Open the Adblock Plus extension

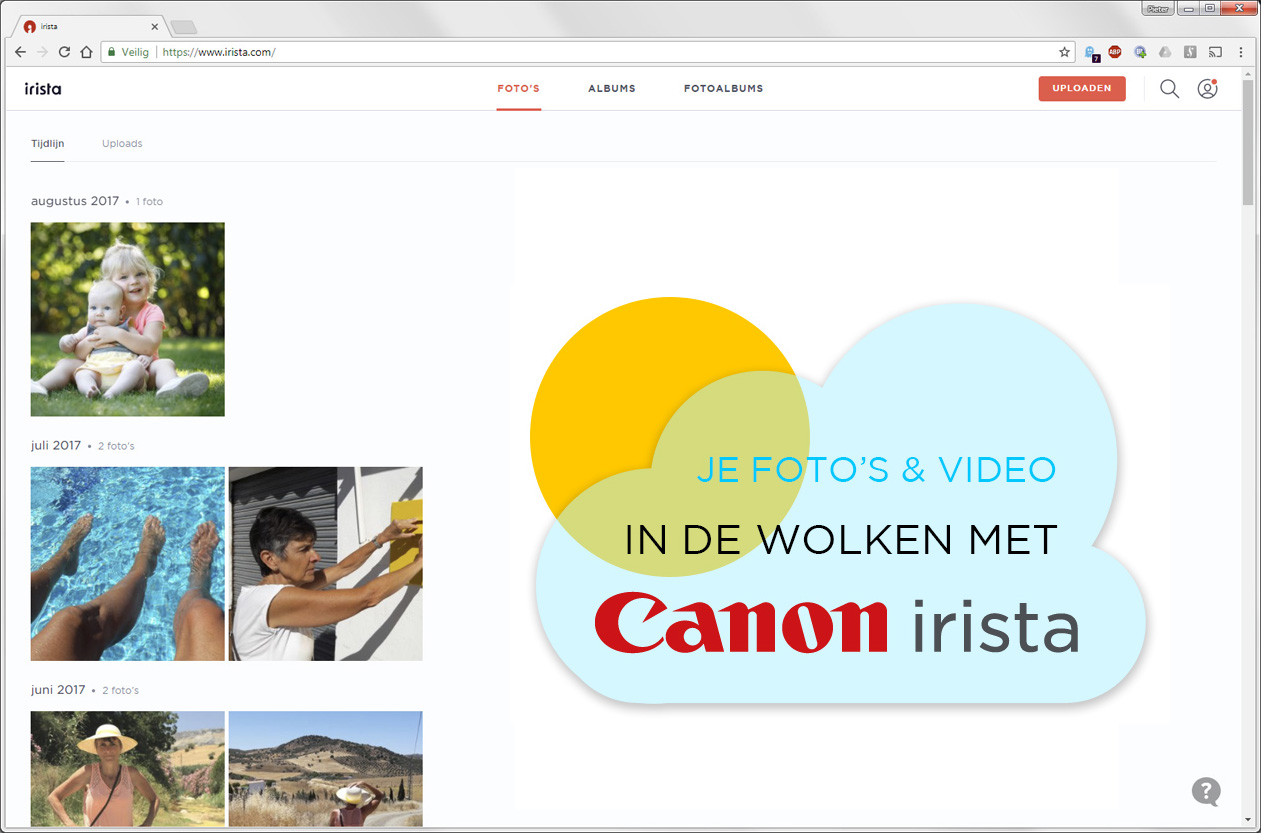[1114, 52]
